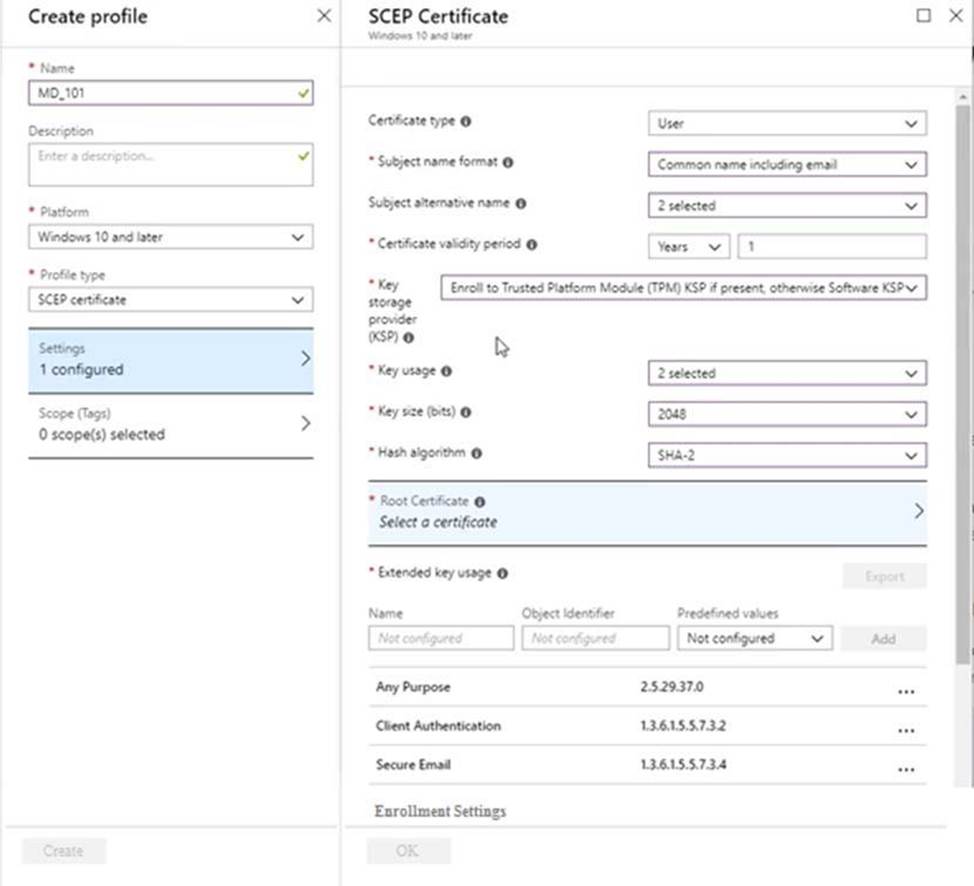Expand the Key size (bits) dropdown
This screenshot has width=974, height=886.
[787, 414]
